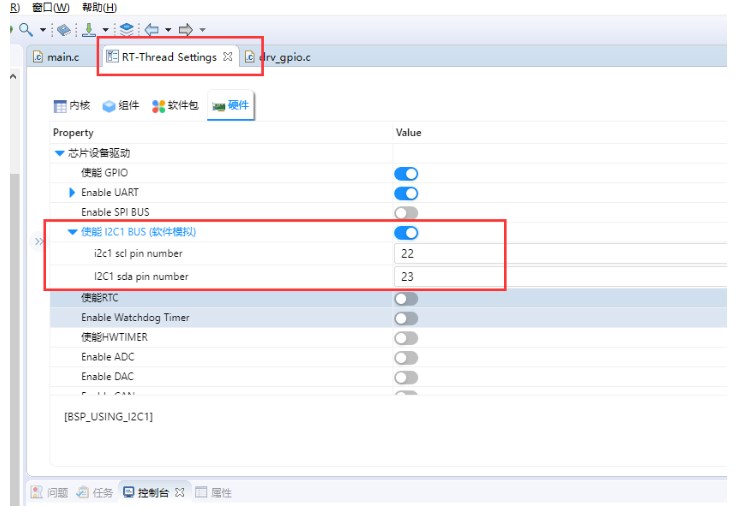The image size is (738, 507).
Task: Open the 软件包 packages settings tab
Action: point(175,105)
